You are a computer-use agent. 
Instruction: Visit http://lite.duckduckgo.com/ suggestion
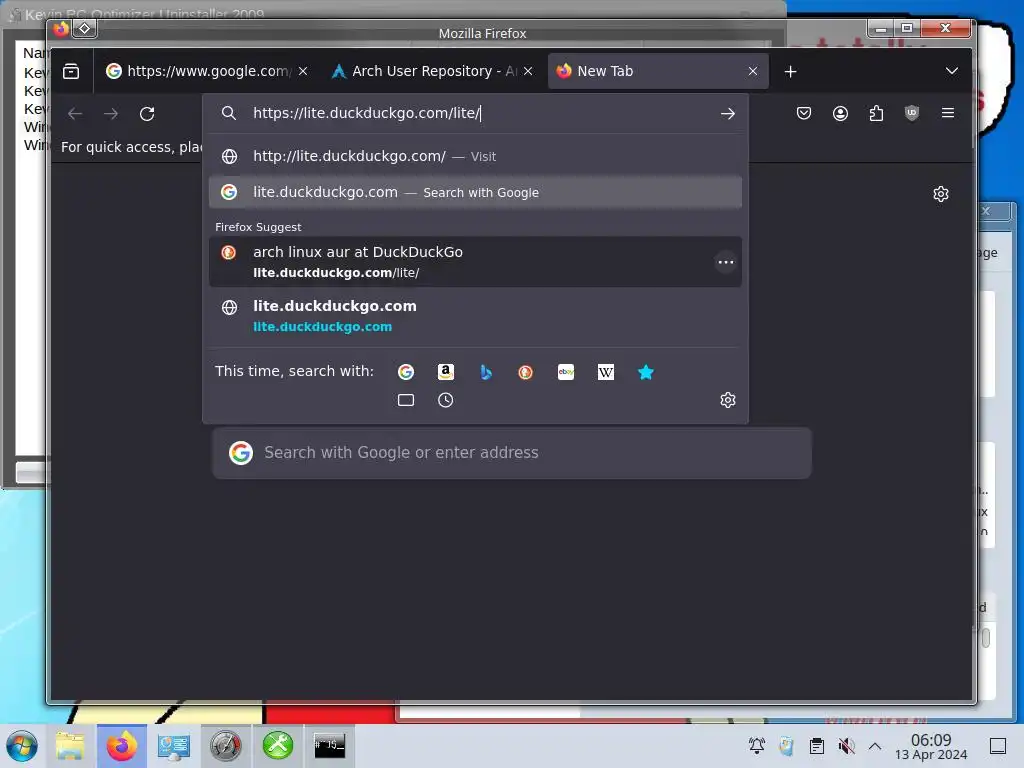(x=475, y=156)
